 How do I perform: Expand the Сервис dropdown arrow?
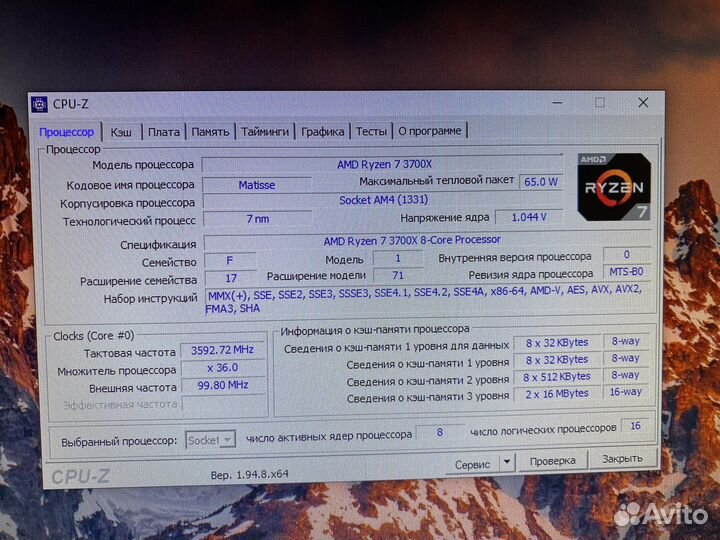pos(507,462)
